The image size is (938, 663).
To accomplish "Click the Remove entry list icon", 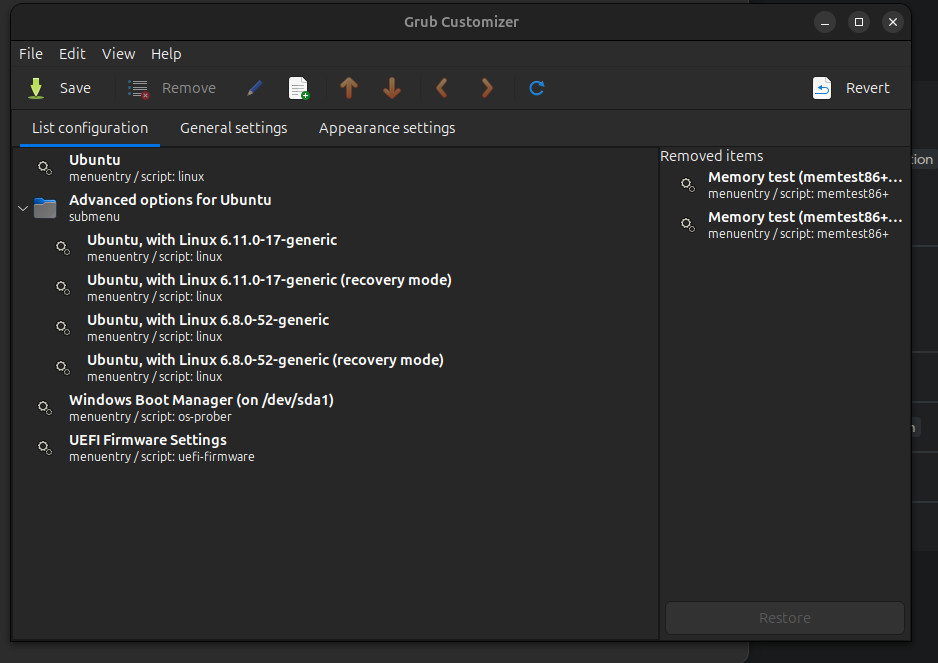I will tap(138, 89).
